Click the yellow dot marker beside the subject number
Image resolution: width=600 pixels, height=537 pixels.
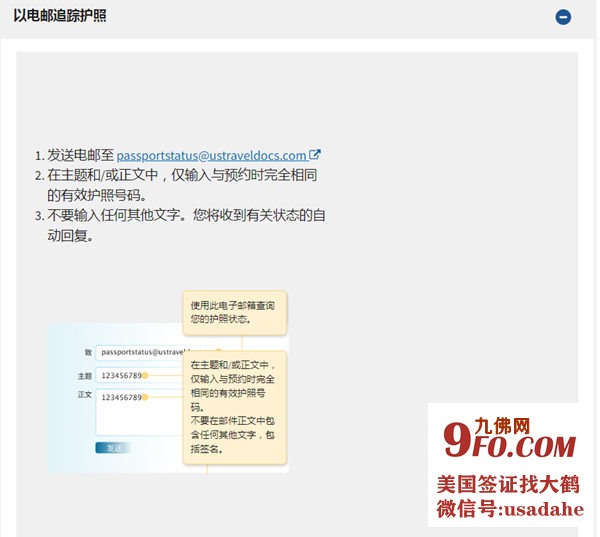point(146,376)
